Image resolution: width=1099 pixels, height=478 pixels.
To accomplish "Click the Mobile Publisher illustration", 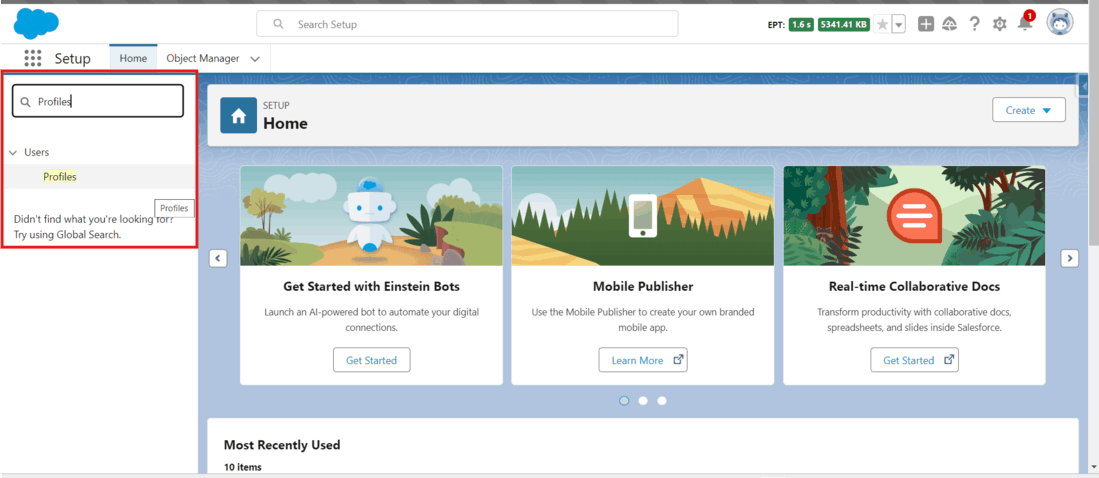I will tap(643, 216).
